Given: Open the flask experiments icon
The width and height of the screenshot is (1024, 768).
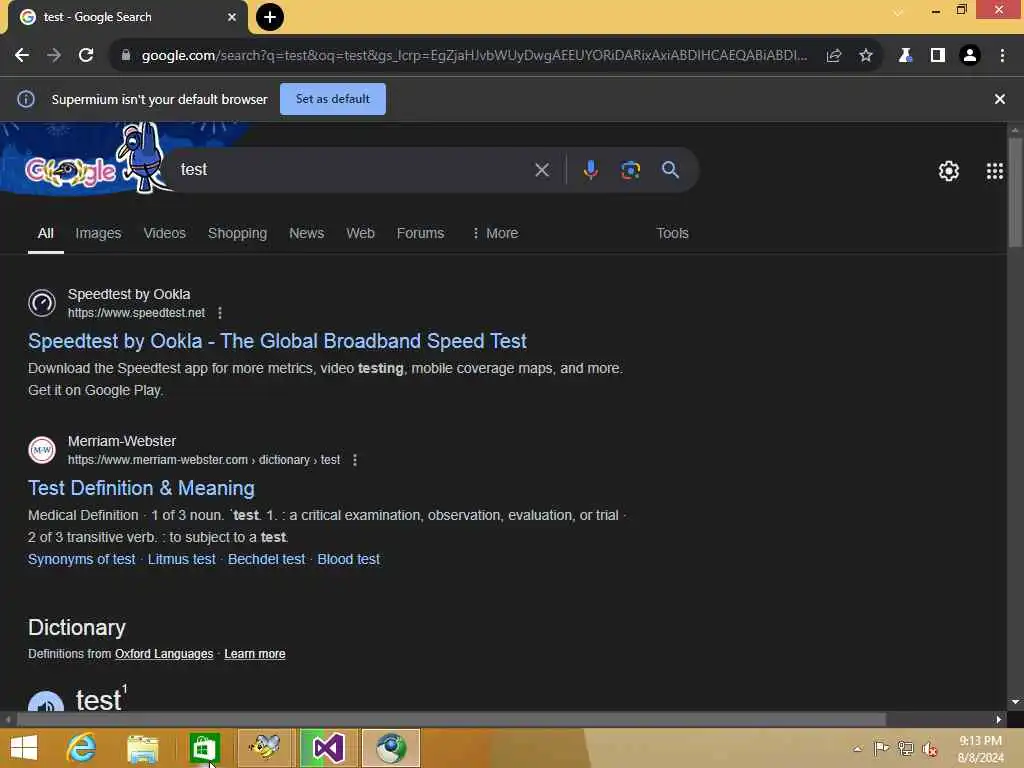Looking at the screenshot, I should point(905,56).
